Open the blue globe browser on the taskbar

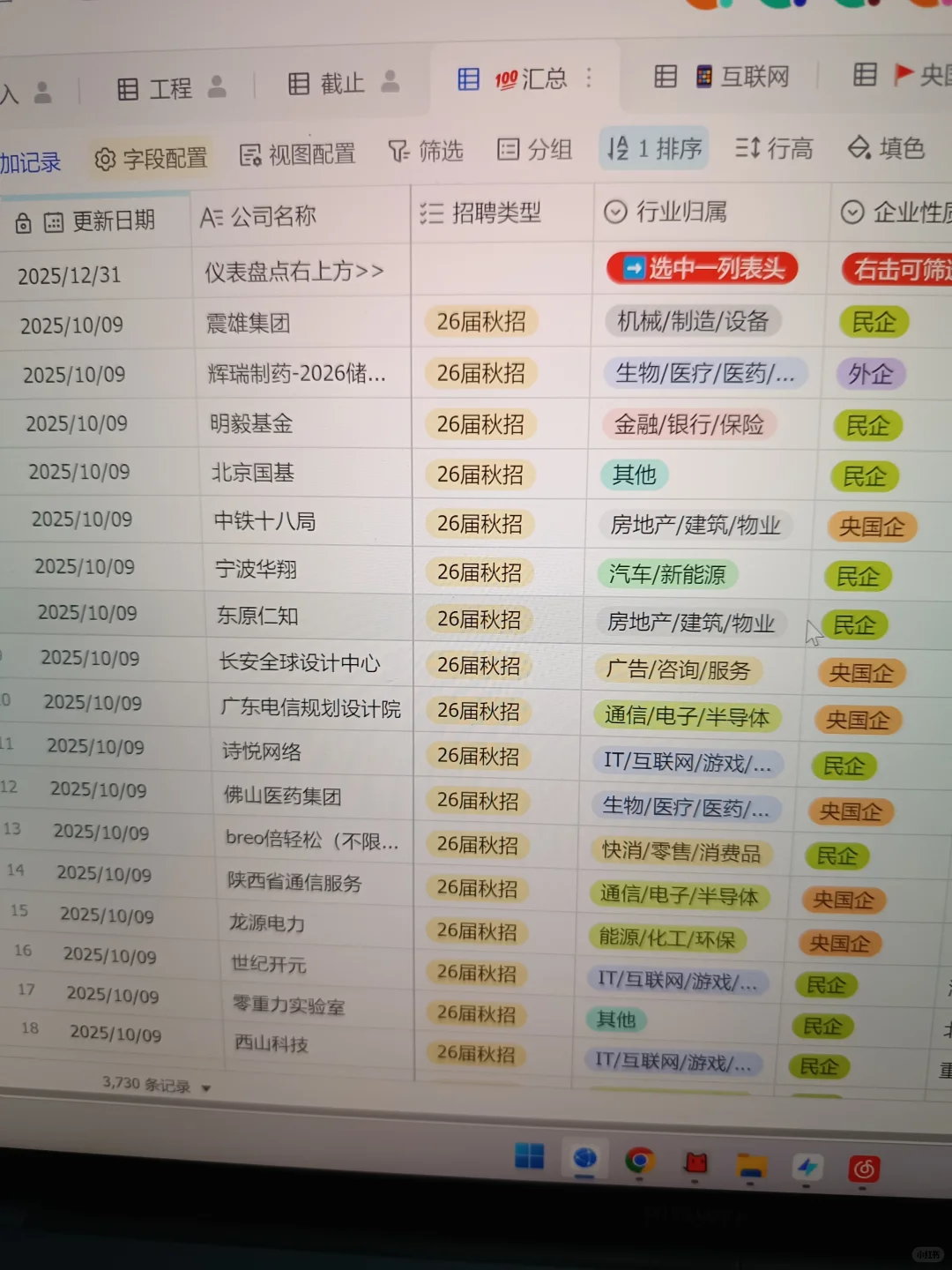(584, 1158)
